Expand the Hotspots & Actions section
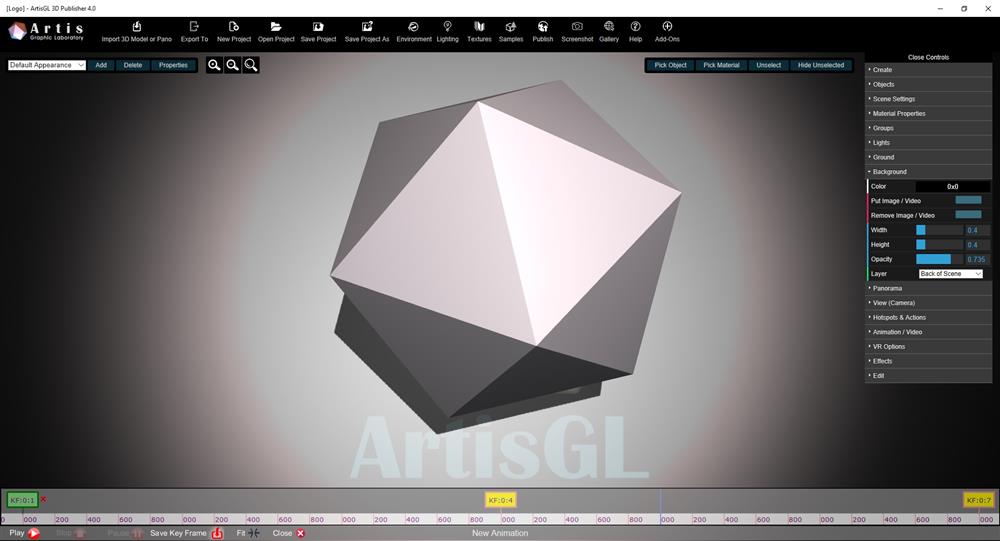1000x541 pixels. (x=928, y=318)
